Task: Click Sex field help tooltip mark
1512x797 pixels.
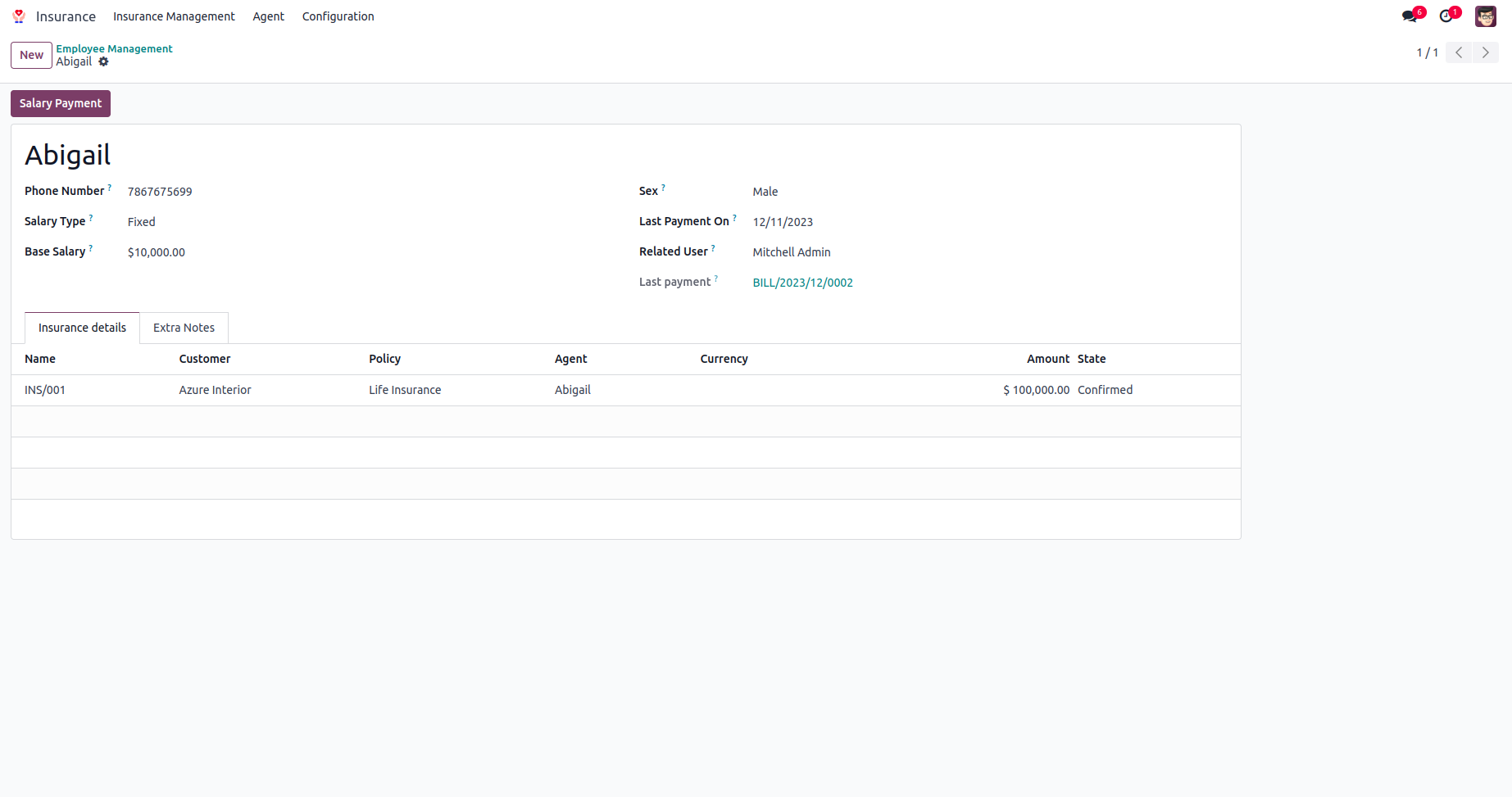Action: pos(664,188)
